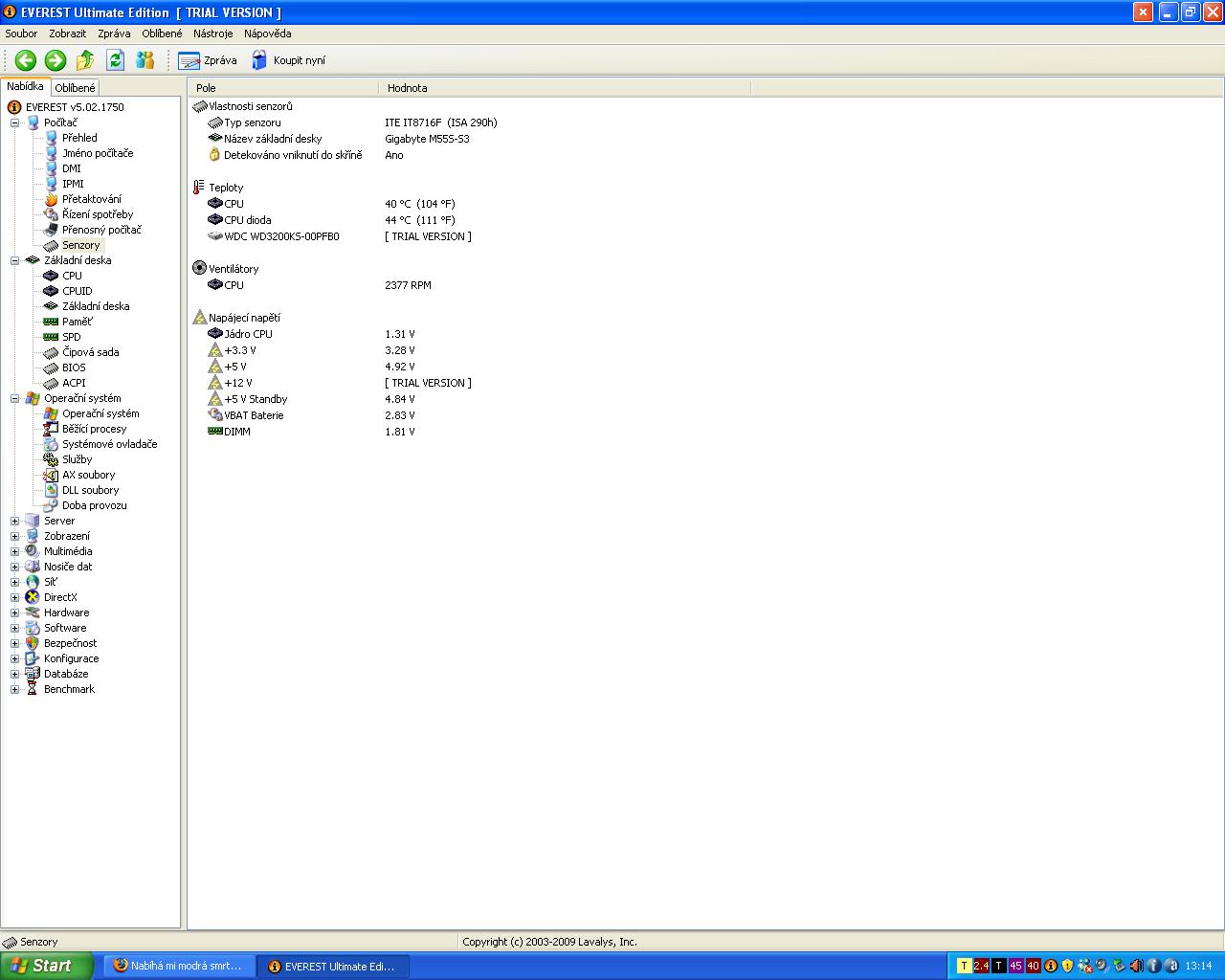The width and height of the screenshot is (1225, 980).
Task: Click the green Forward arrow toolbar icon
Action: coord(56,60)
